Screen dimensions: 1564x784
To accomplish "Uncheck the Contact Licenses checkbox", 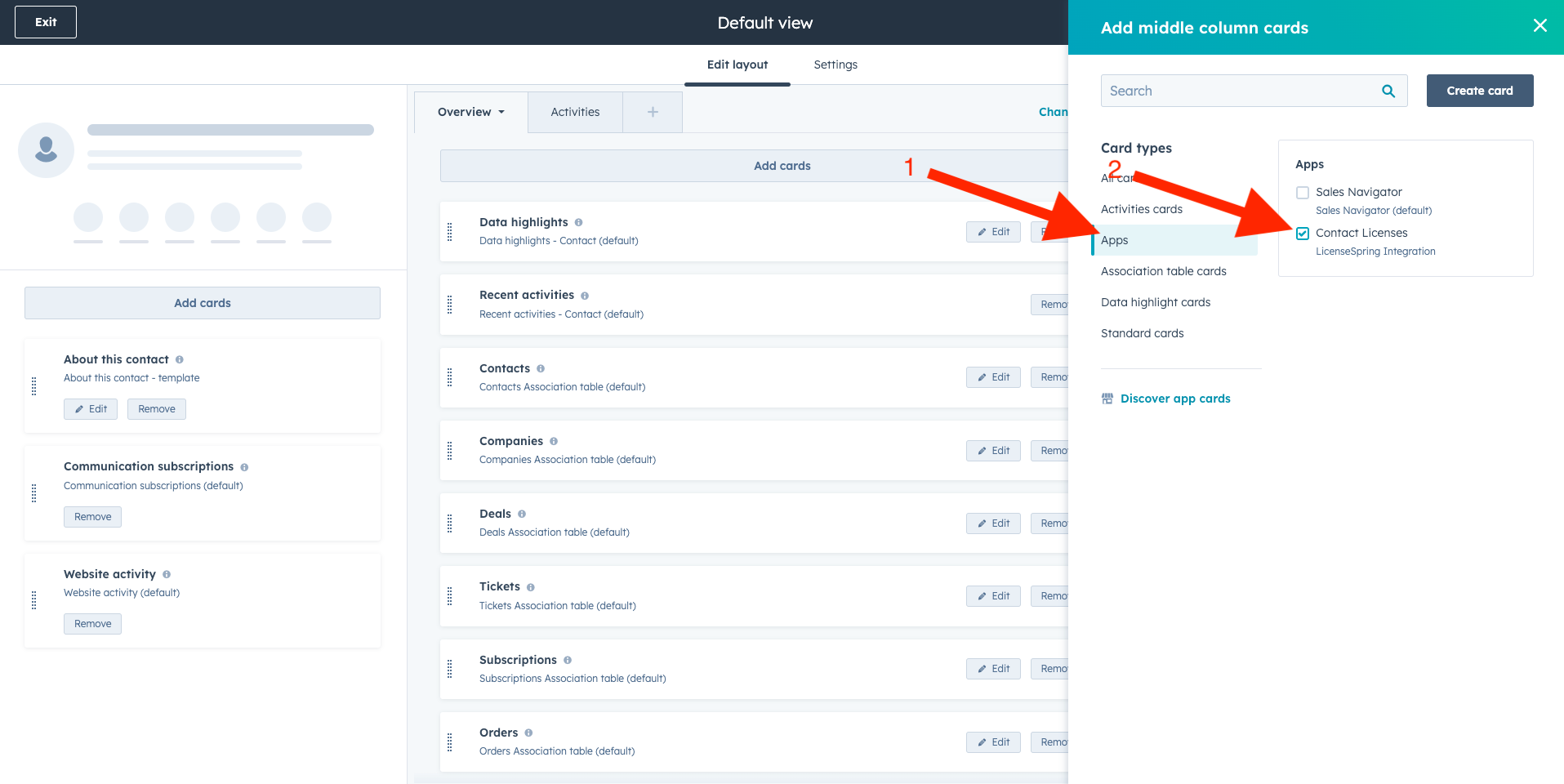I will (1303, 234).
